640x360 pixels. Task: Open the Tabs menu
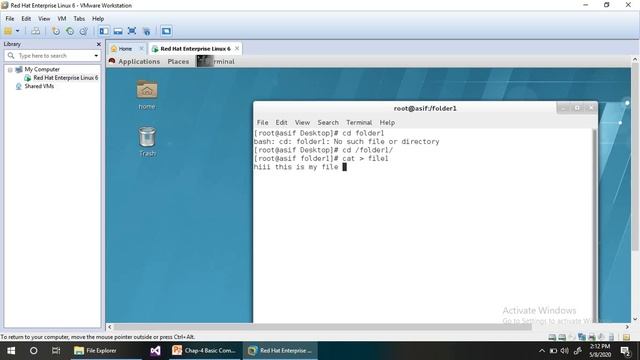tap(79, 19)
